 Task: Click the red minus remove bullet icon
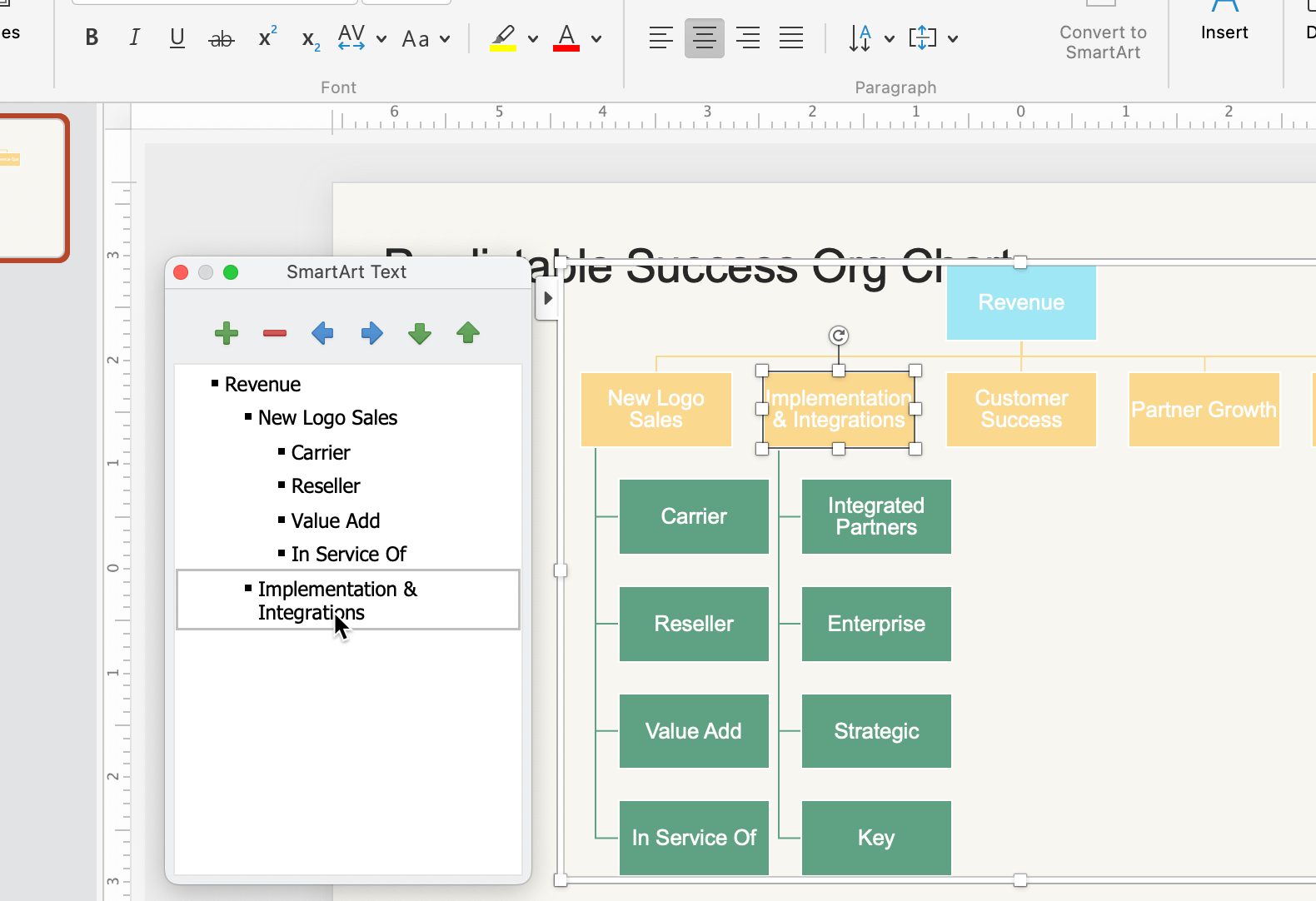pyautogui.click(x=275, y=333)
